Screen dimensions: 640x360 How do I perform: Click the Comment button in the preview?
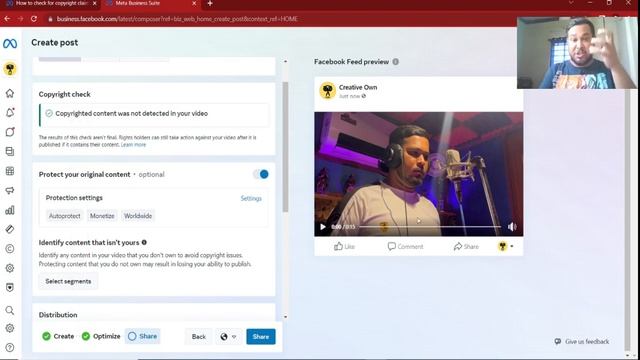[405, 247]
